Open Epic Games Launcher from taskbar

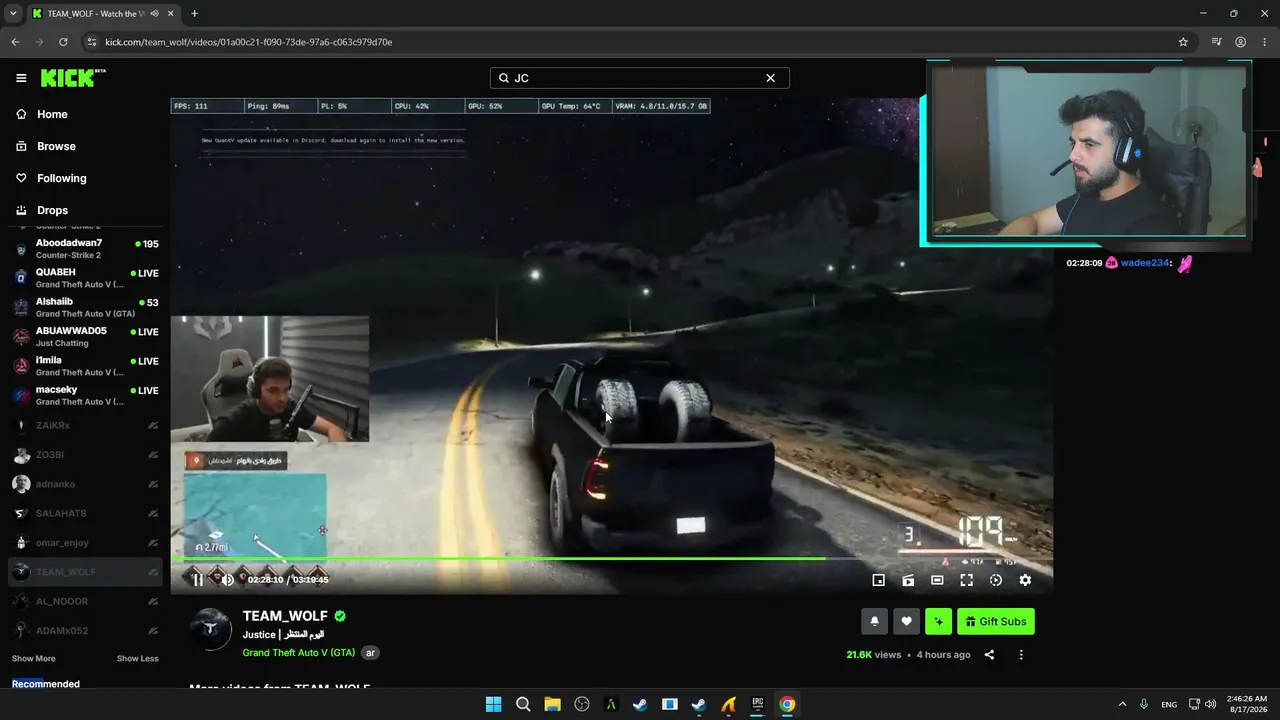(758, 704)
